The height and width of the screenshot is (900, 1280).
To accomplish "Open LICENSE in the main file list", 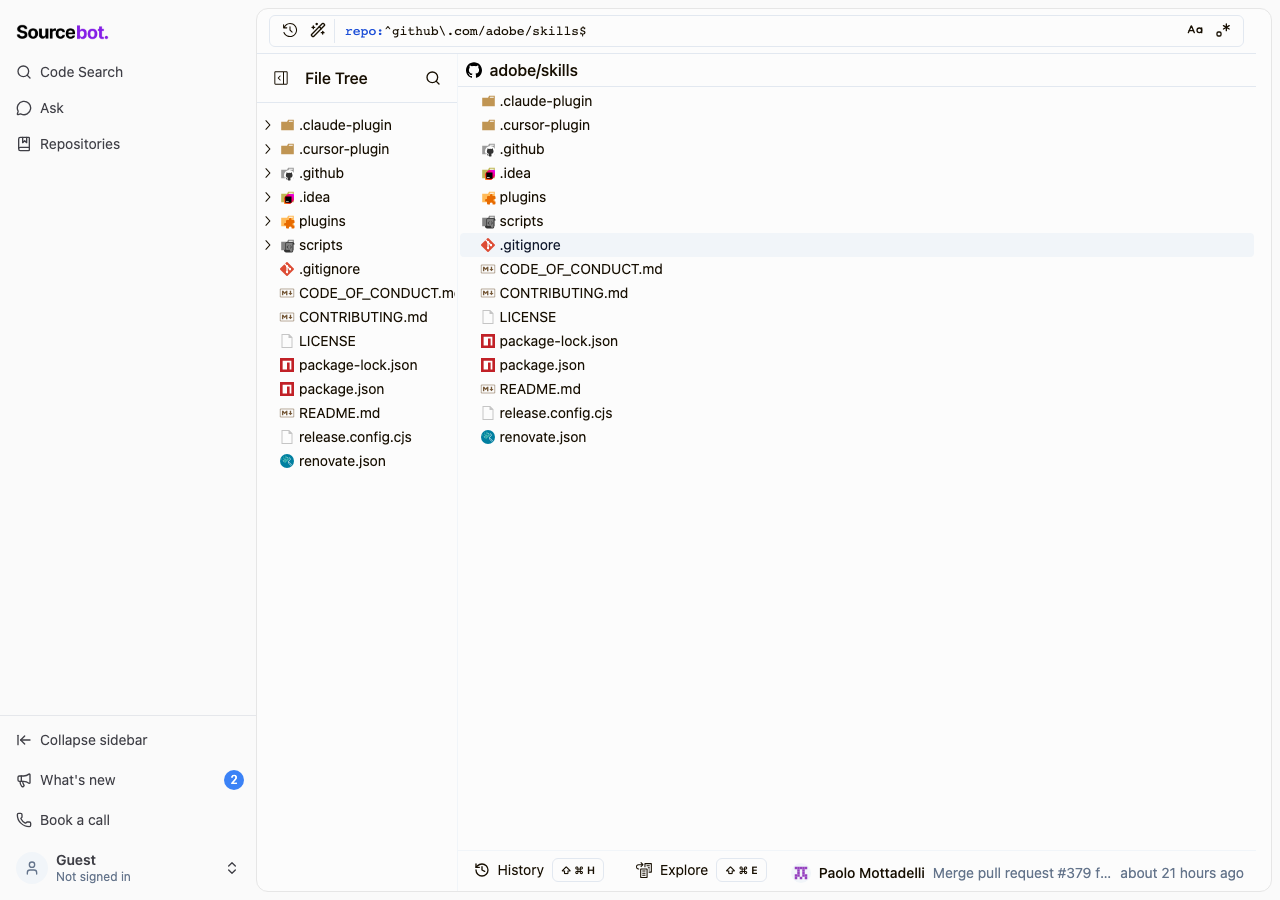I will 528,317.
